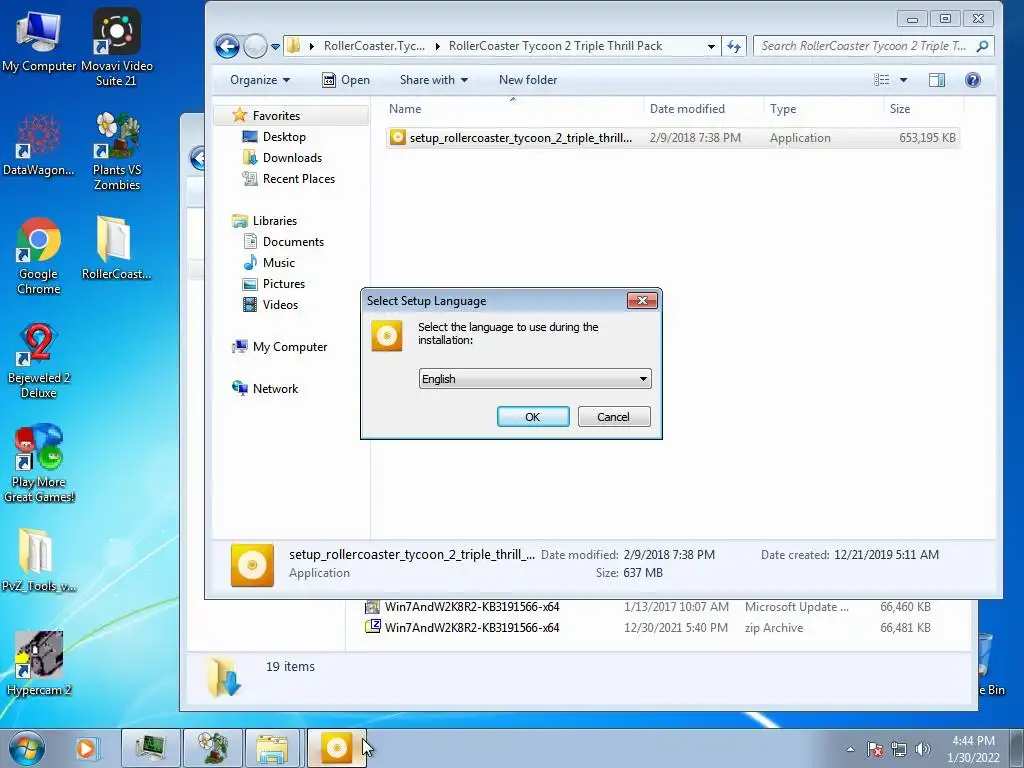Image resolution: width=1024 pixels, height=768 pixels.
Task: Open DataWagon desktop shortcut
Action: pyautogui.click(x=39, y=144)
